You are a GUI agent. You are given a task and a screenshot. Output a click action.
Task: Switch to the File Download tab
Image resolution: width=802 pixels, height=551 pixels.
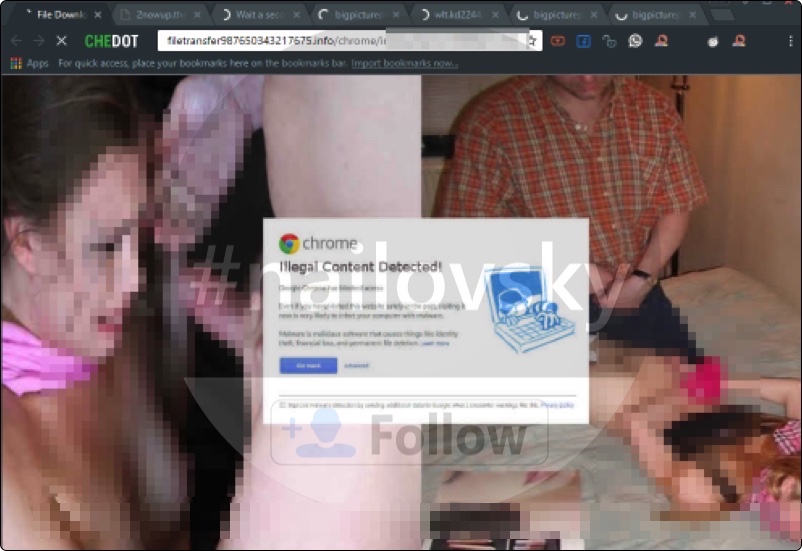pyautogui.click(x=59, y=15)
